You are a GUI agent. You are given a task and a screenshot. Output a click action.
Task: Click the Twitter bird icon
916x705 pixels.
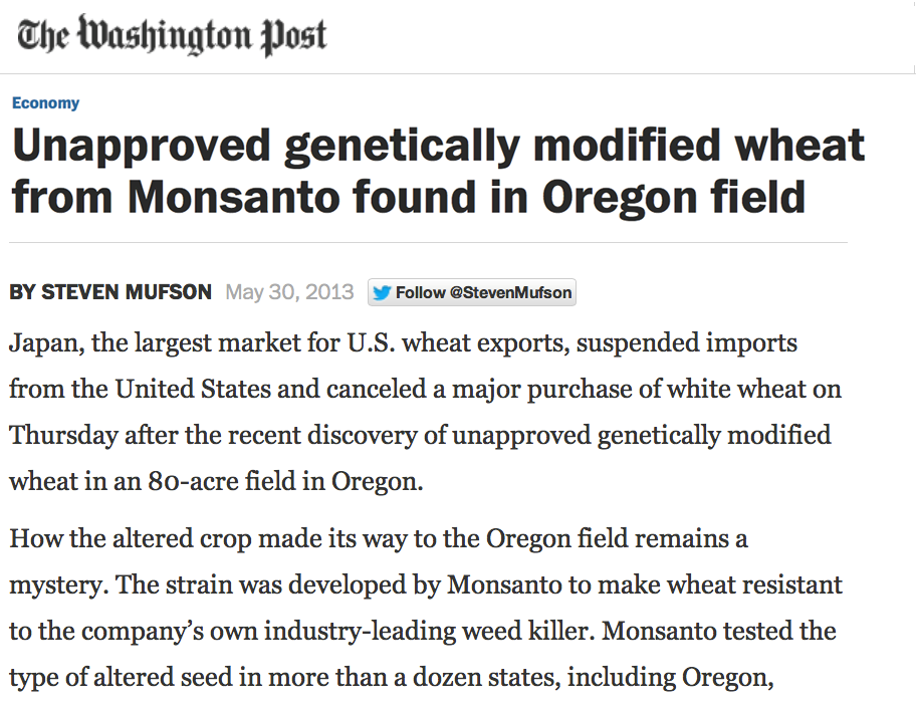click(x=381, y=293)
